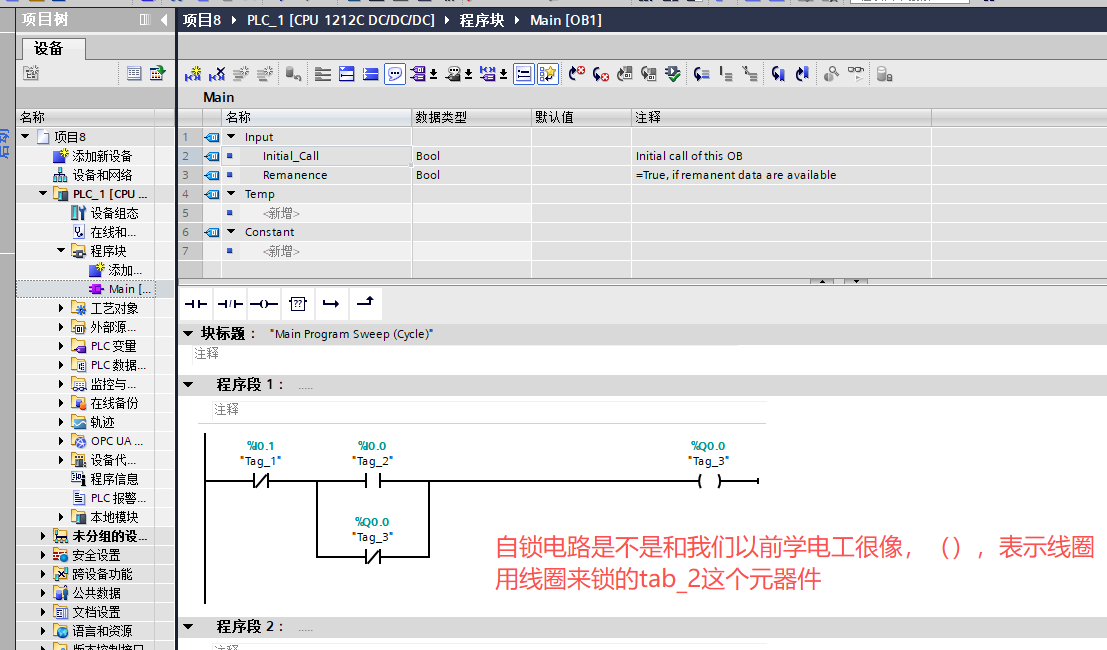Viewport: 1107px width, 650px height.
Task: Select the Tag_2 normally open contact
Action: 373,481
